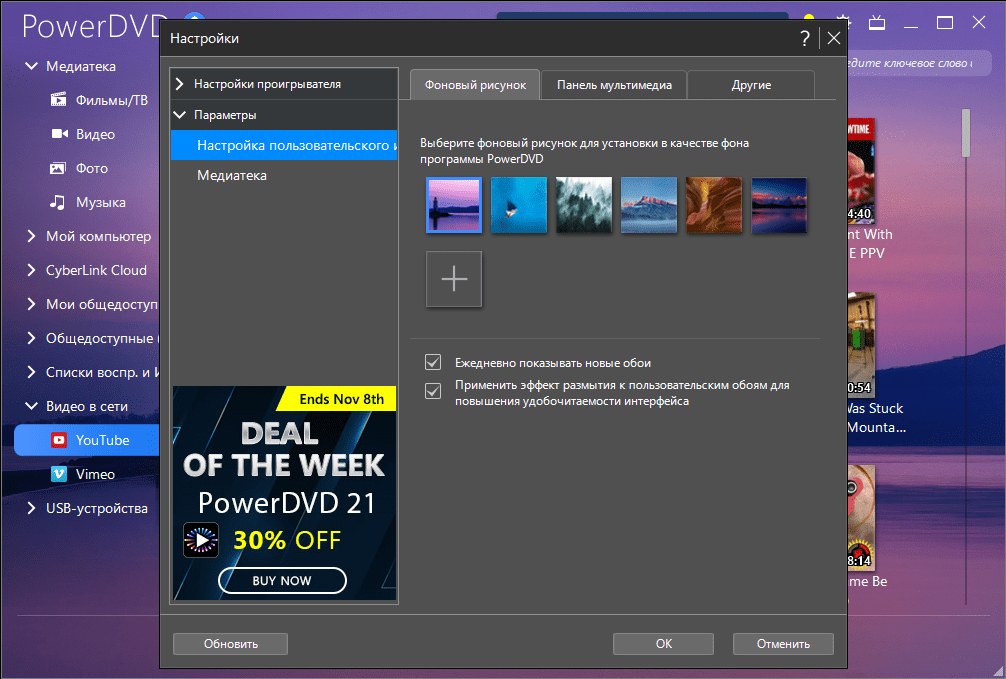Click the main window vertical scrollbar
This screenshot has height=679, width=1006.
click(x=966, y=133)
